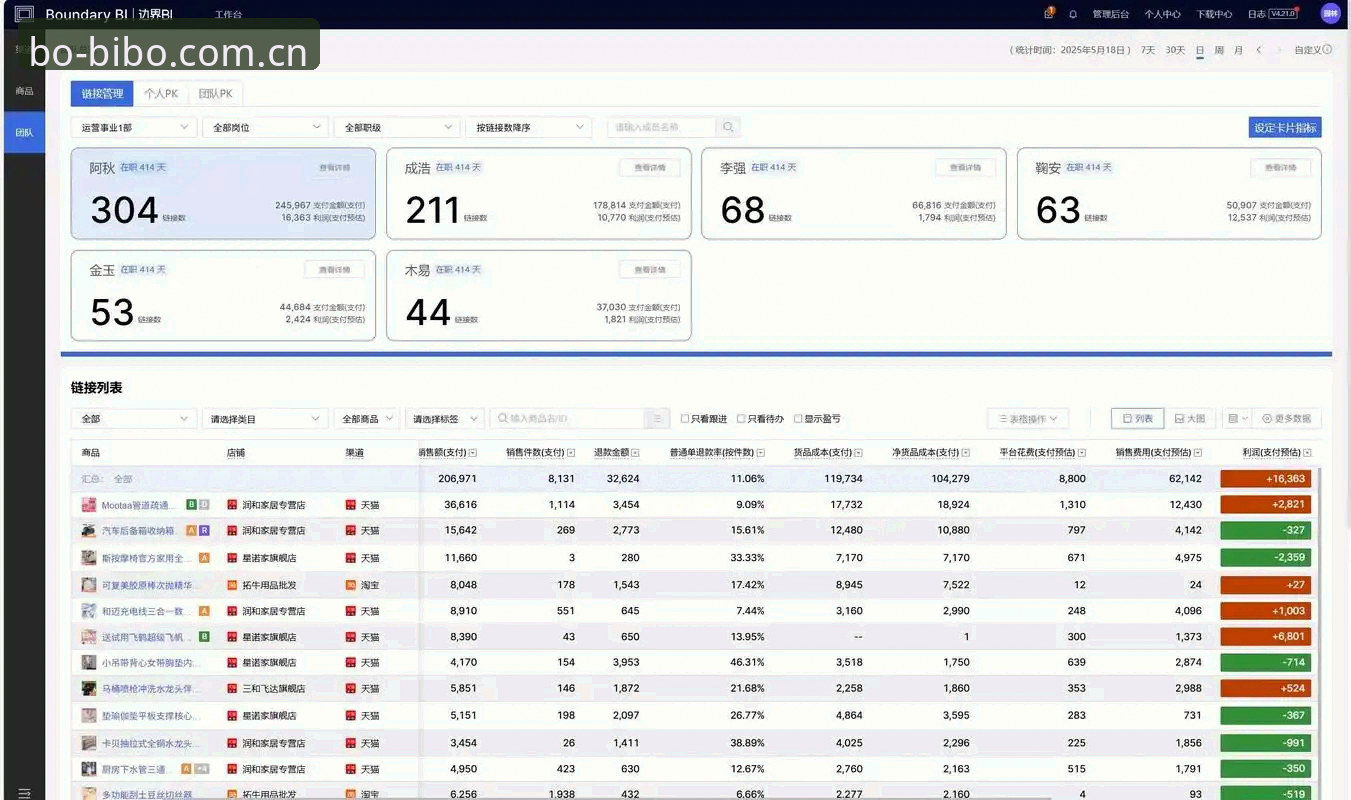
Task: Enable the 只看跟进 checkbox
Action: 685,419
